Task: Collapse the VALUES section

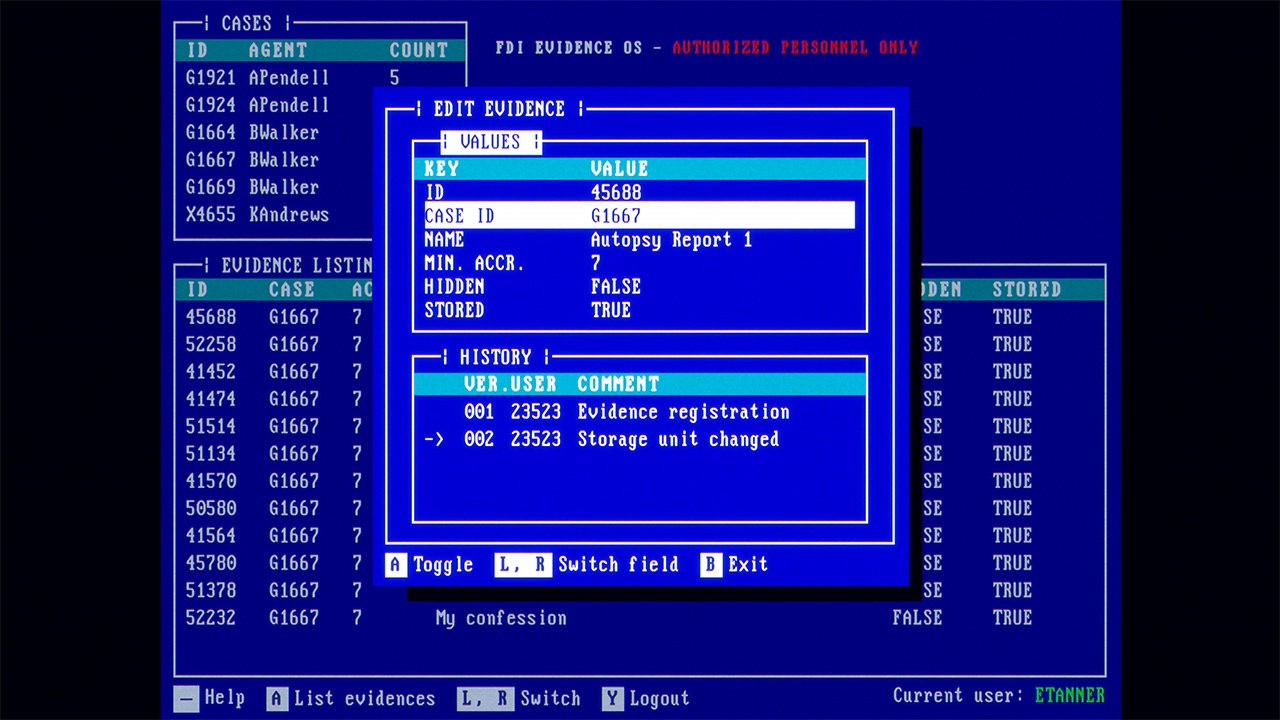Action: point(492,141)
